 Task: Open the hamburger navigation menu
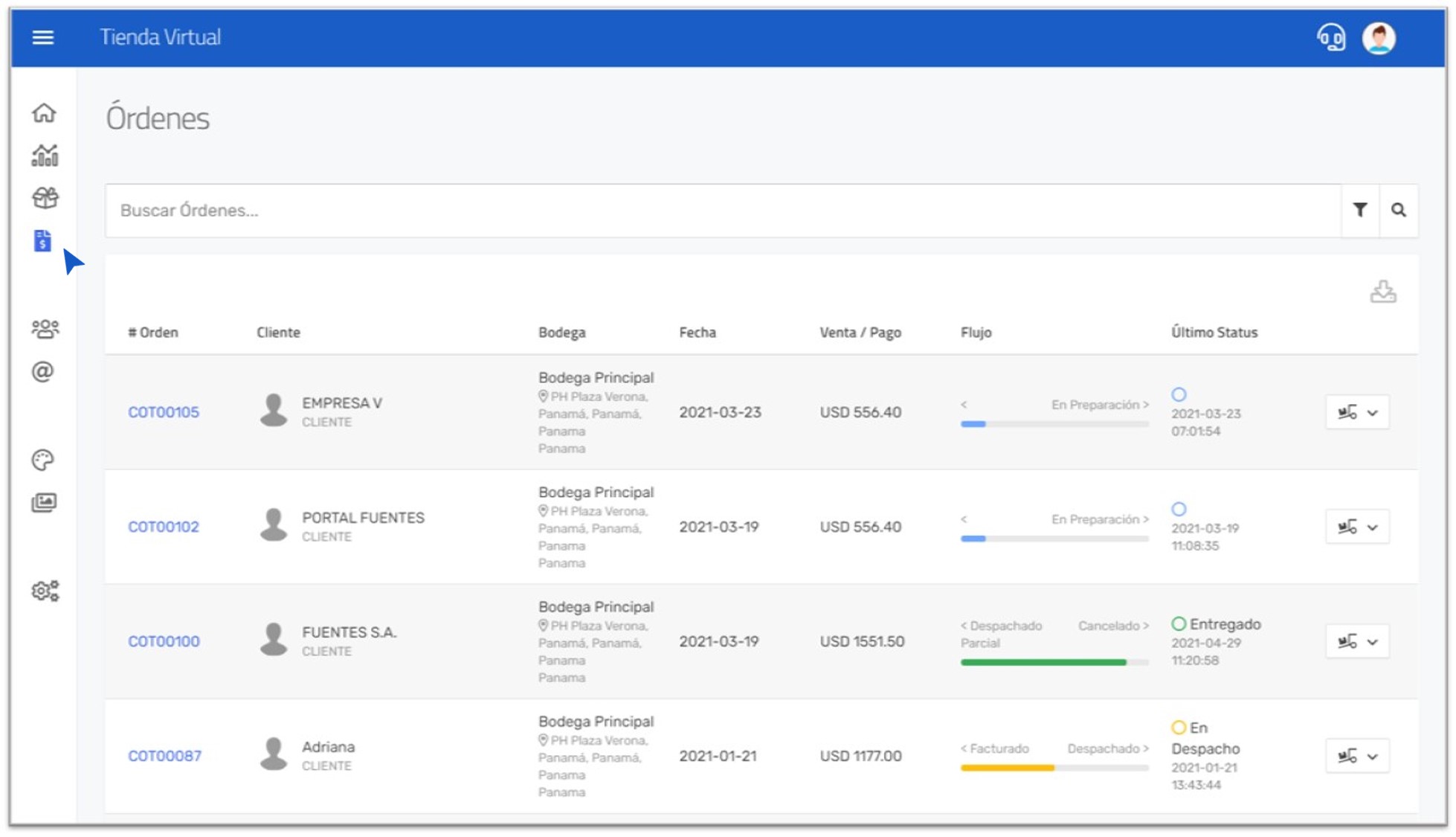(43, 37)
